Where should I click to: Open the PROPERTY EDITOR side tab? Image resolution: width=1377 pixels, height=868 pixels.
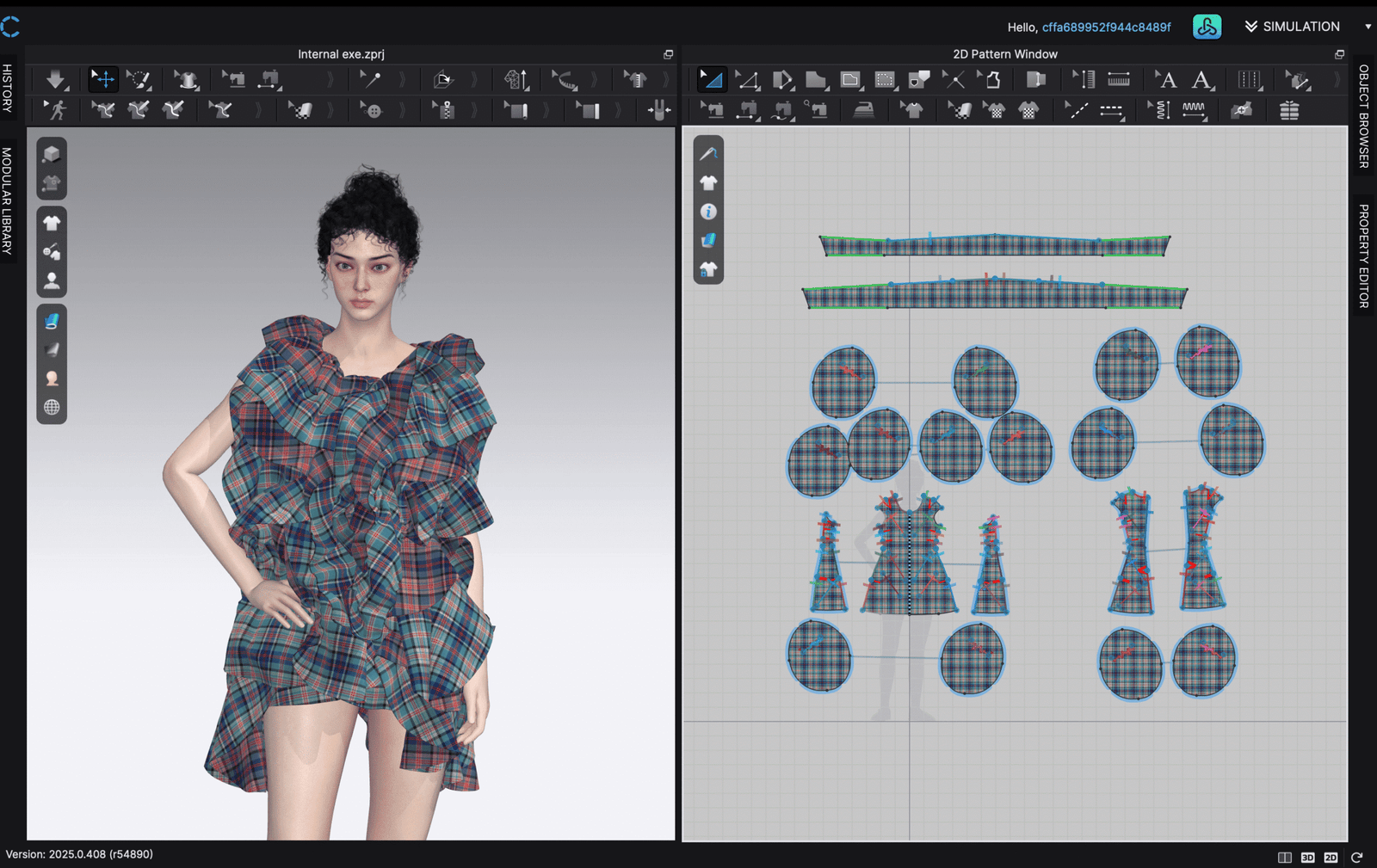coord(1364,255)
